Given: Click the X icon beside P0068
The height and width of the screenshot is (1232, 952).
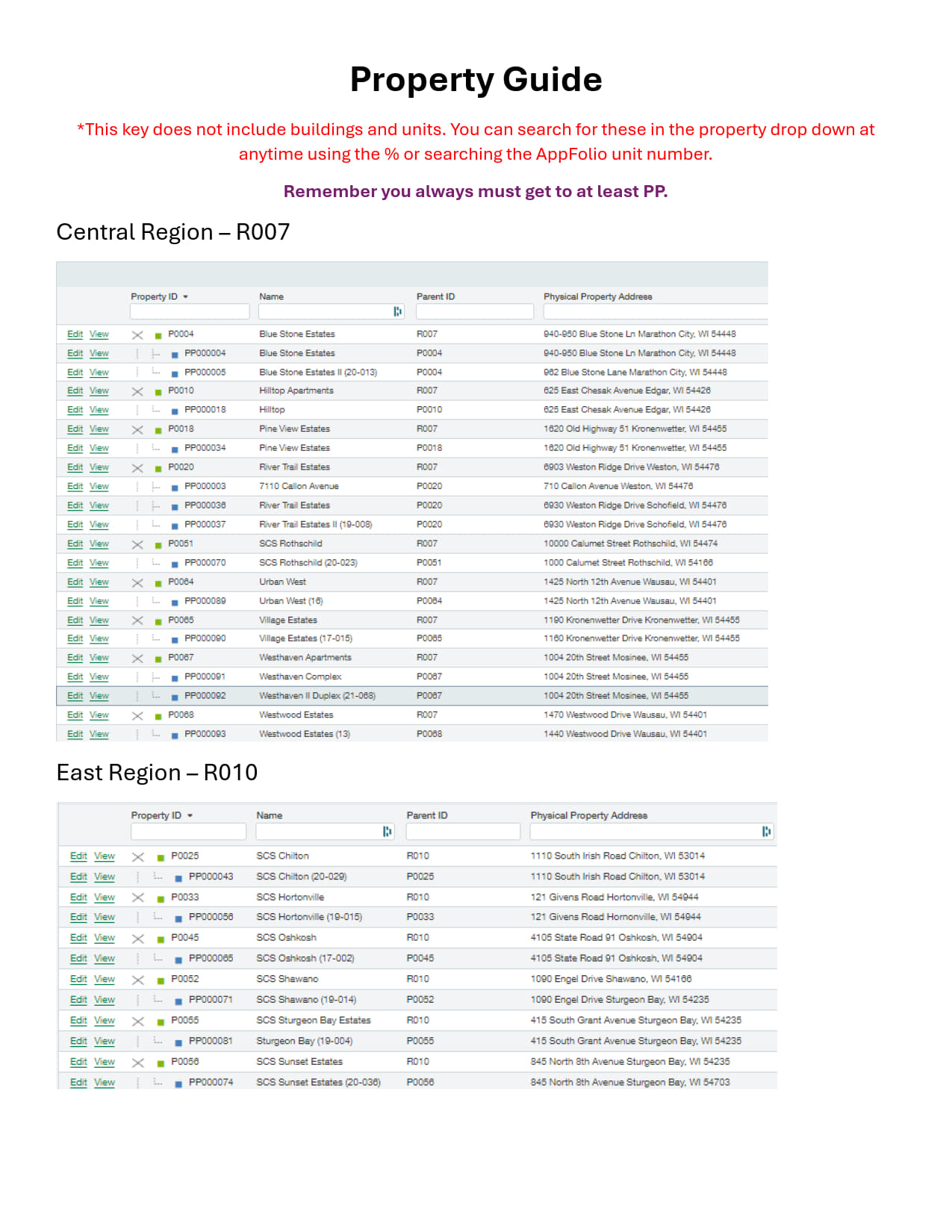Looking at the screenshot, I should point(137,716).
